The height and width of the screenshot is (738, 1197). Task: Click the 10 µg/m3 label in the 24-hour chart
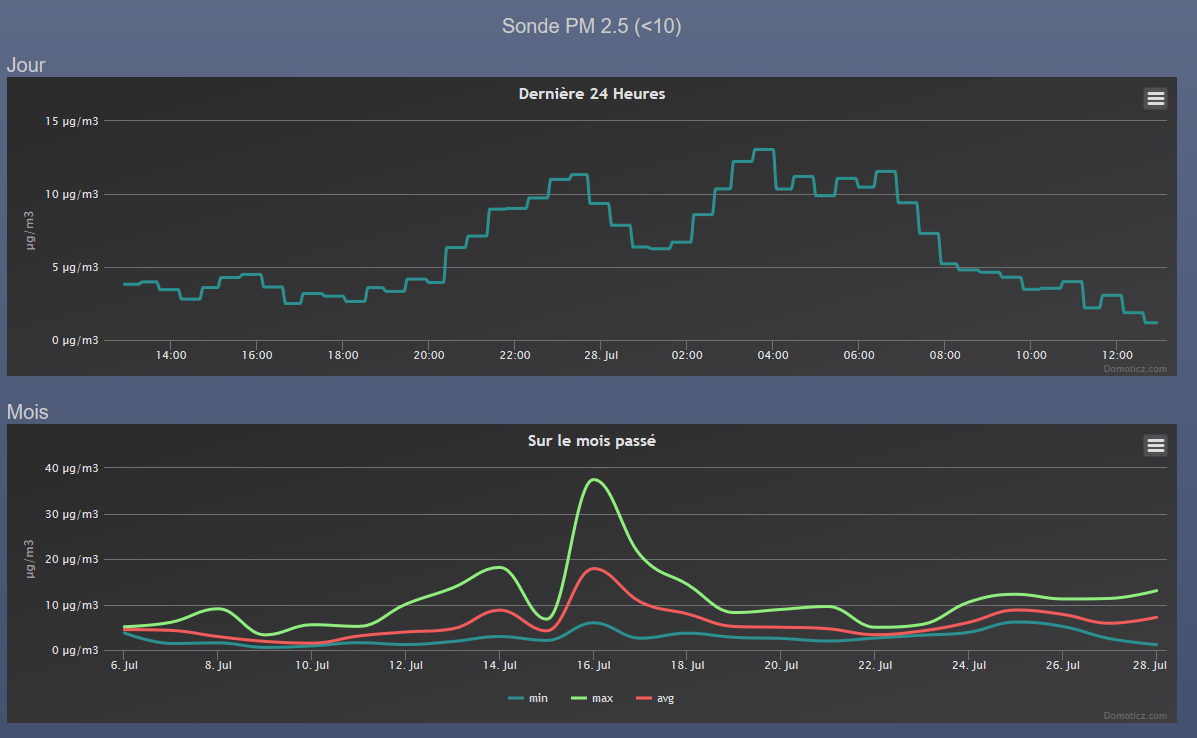pos(72,194)
